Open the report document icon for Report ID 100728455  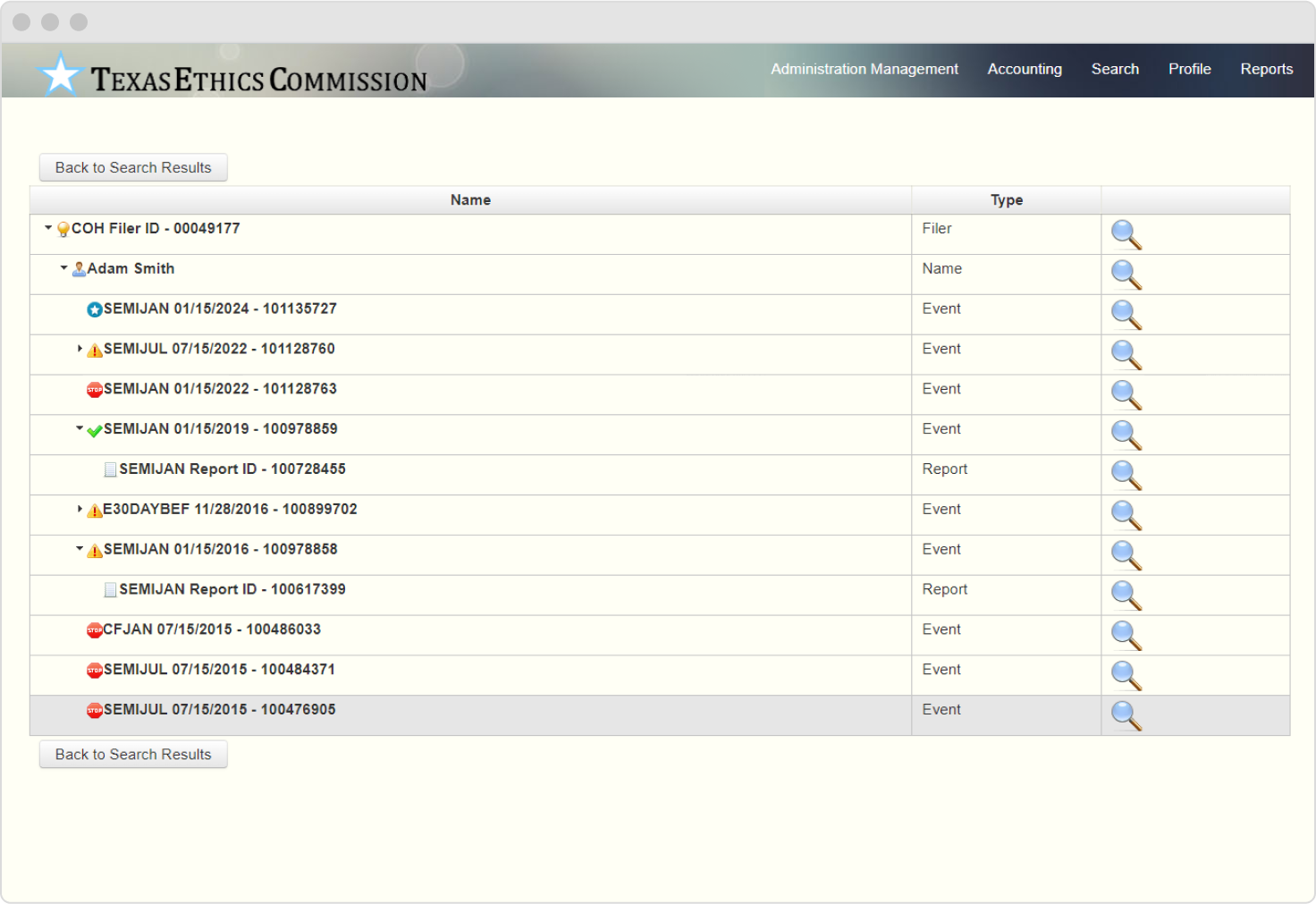coord(110,468)
